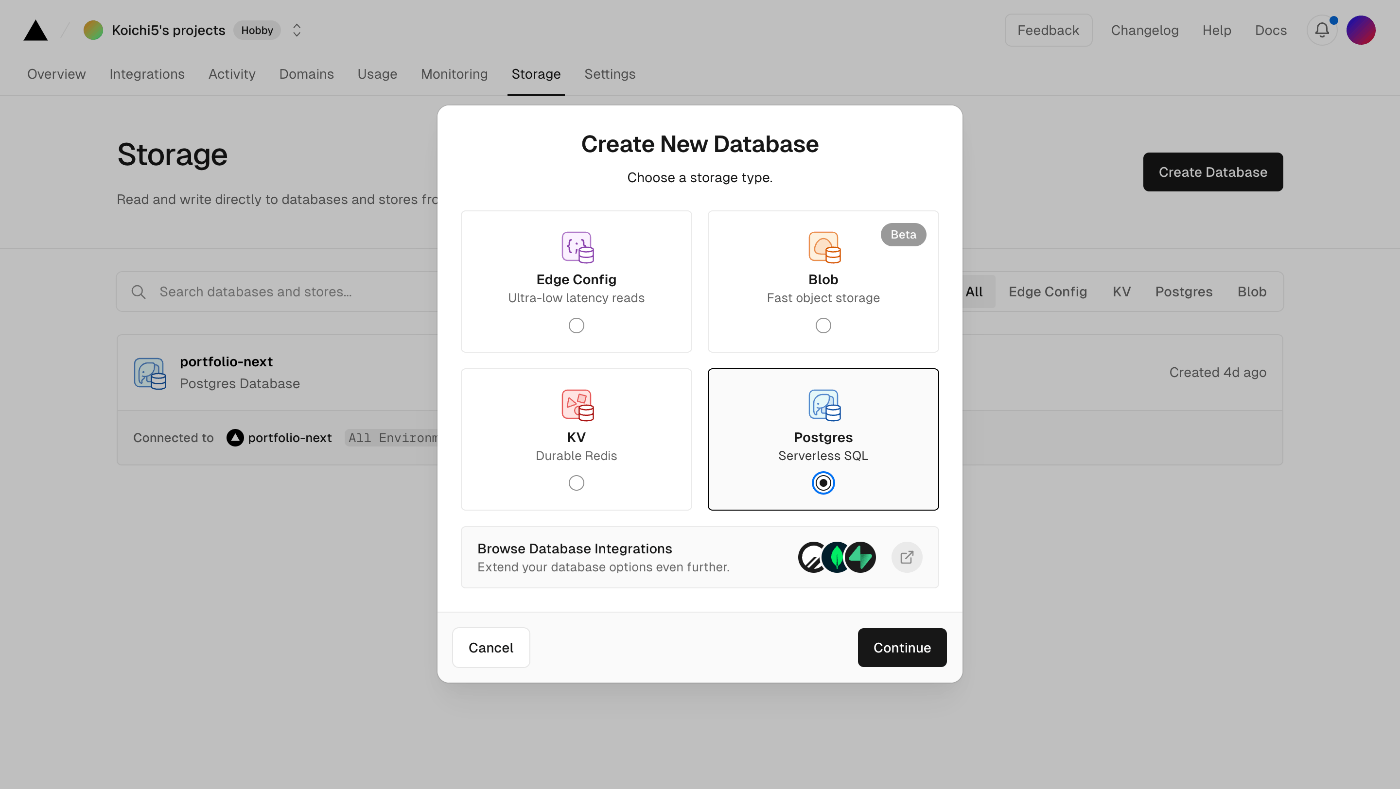Open the Changelog link
The height and width of the screenshot is (789, 1400).
(x=1145, y=30)
